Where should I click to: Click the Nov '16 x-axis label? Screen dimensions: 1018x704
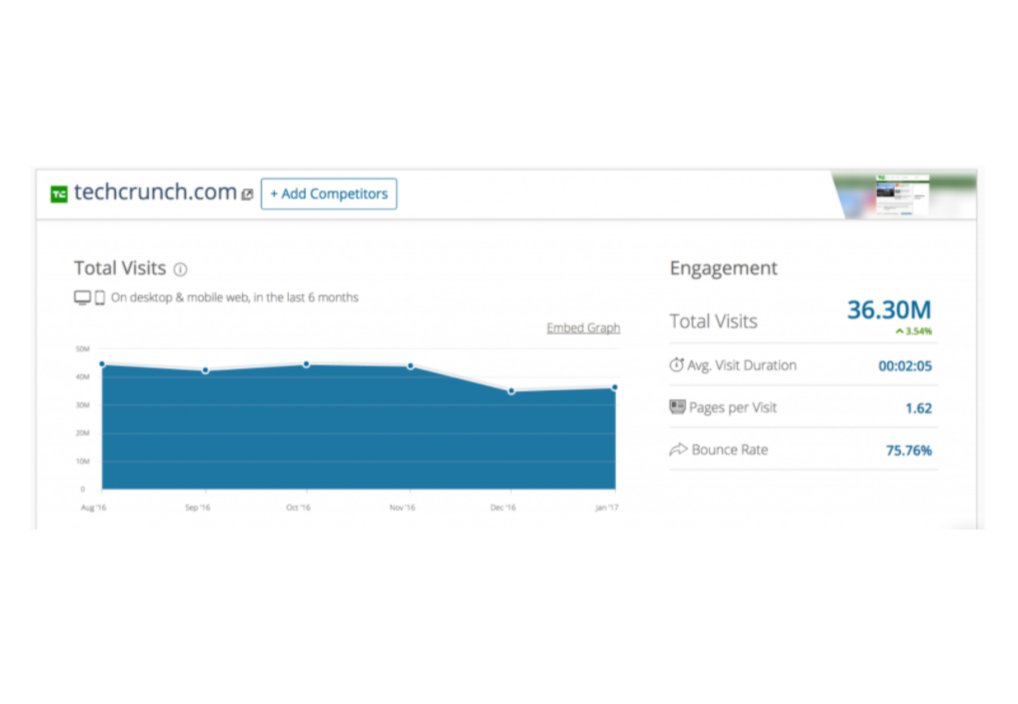402,507
